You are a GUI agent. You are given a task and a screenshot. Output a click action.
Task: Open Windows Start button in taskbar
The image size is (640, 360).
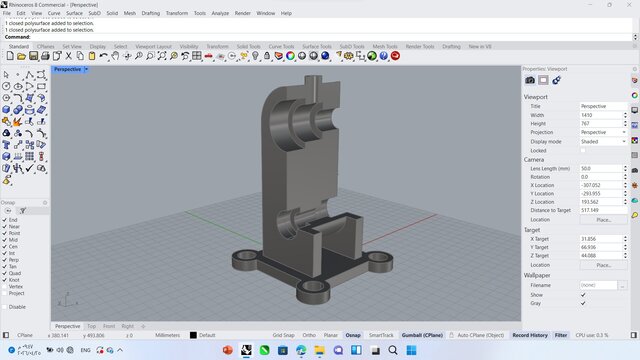pos(411,350)
